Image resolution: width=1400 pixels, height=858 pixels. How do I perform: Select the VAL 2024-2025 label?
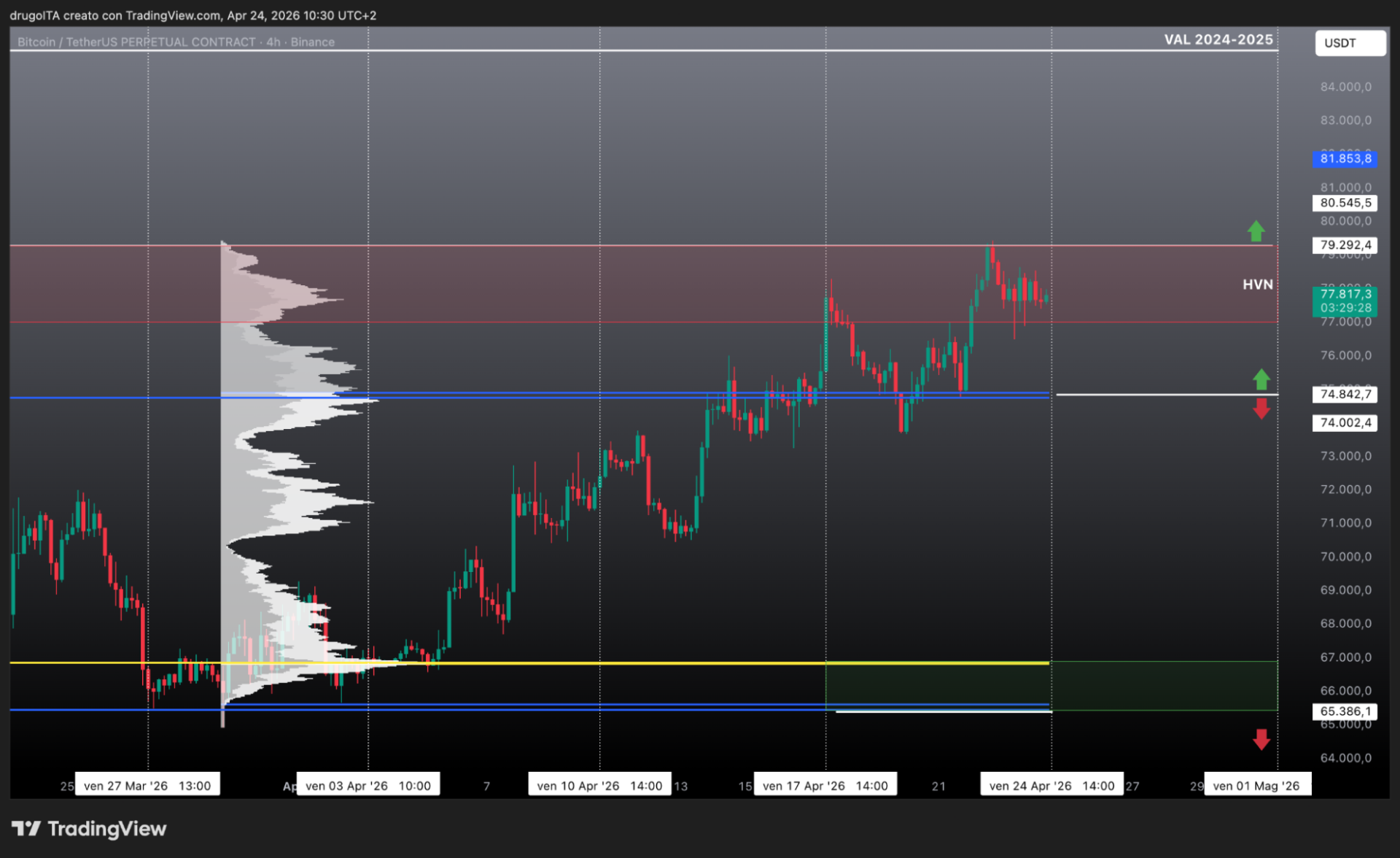pos(1218,39)
